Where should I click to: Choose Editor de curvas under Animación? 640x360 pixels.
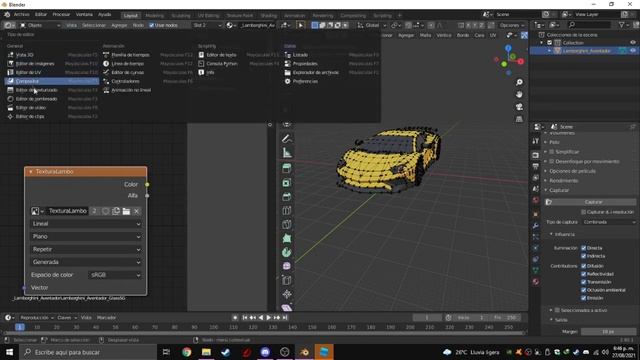coord(127,72)
